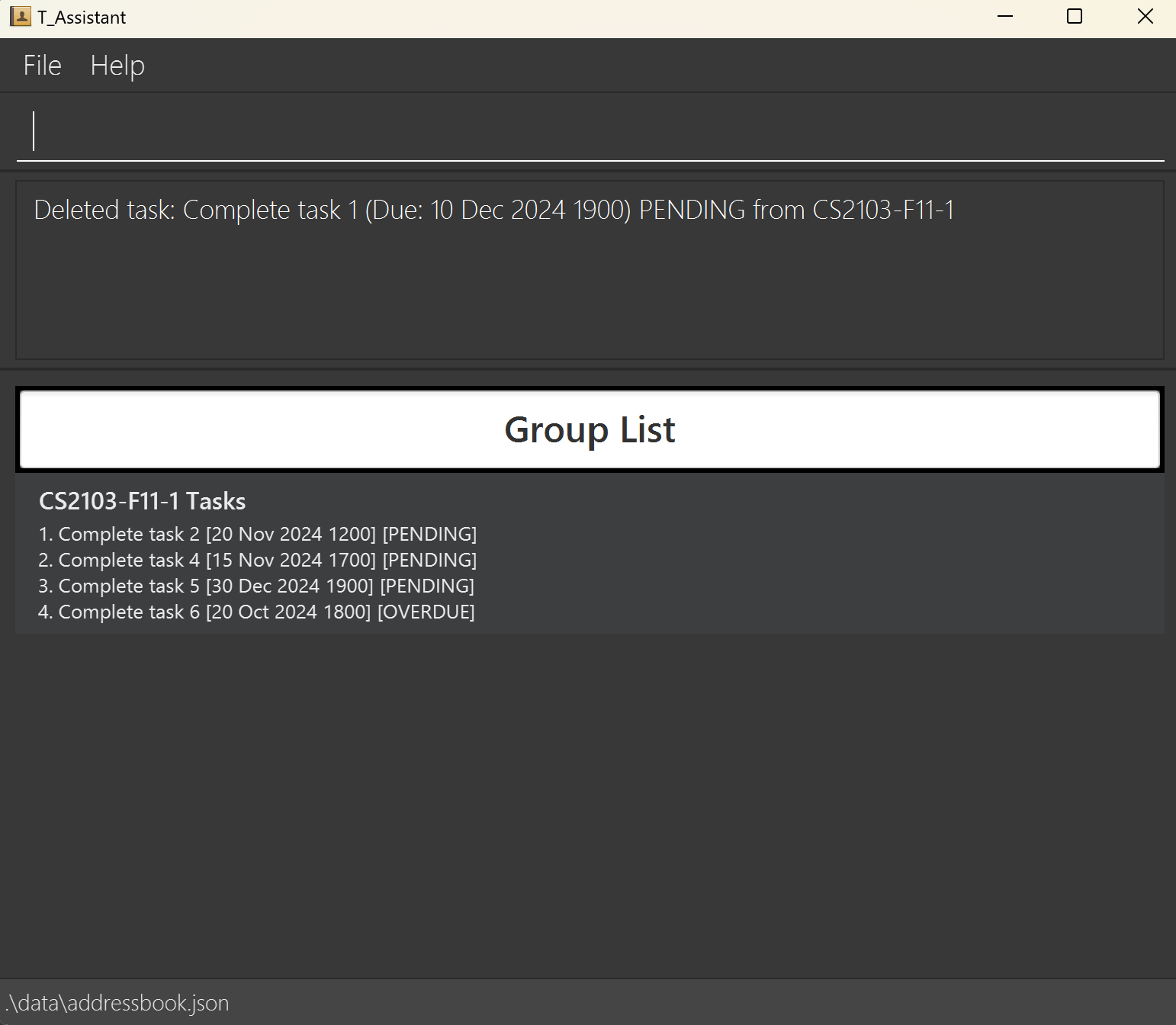Close the T_Assistant window

click(1145, 17)
